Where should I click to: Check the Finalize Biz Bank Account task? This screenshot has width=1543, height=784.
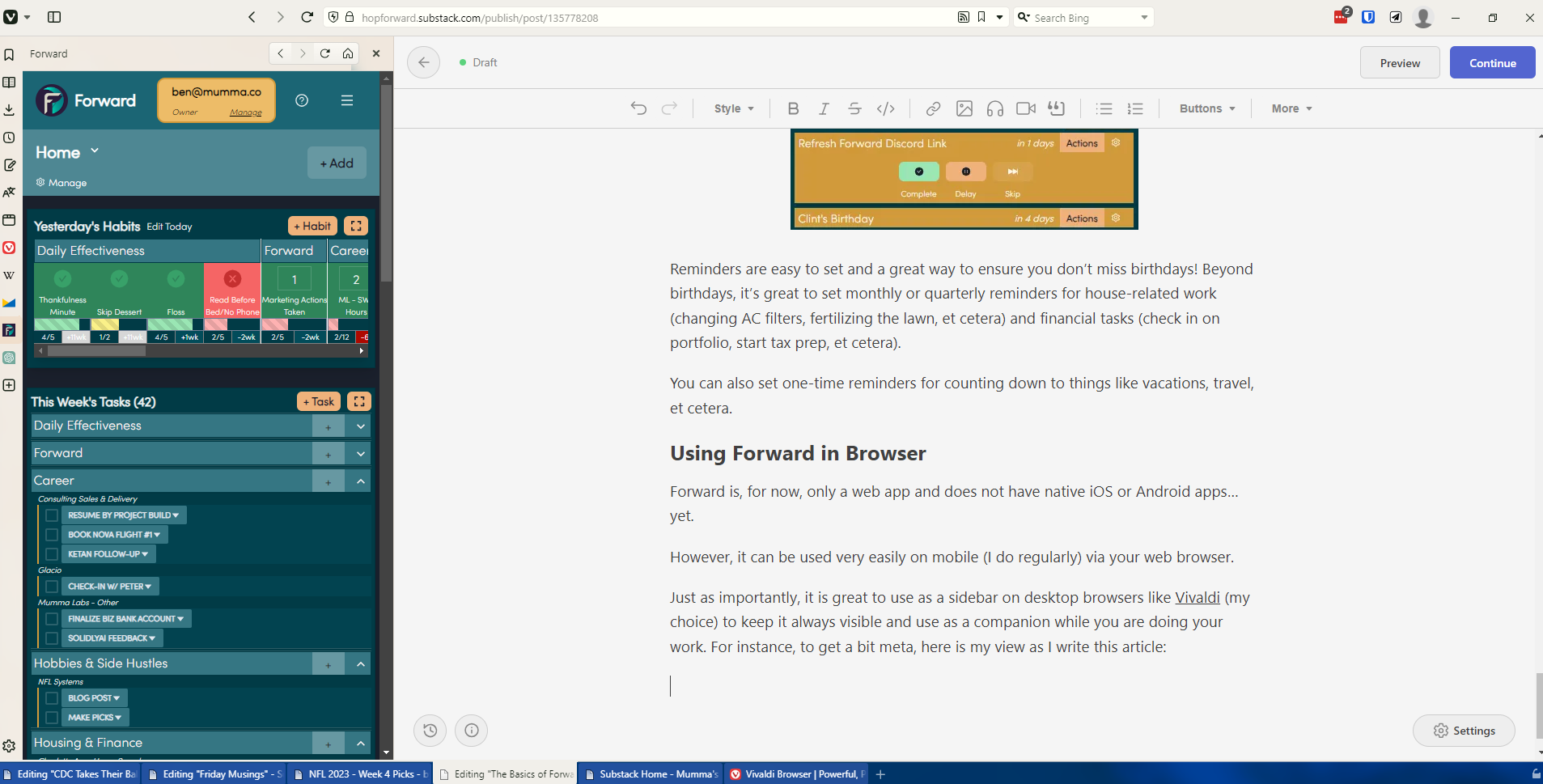52,619
